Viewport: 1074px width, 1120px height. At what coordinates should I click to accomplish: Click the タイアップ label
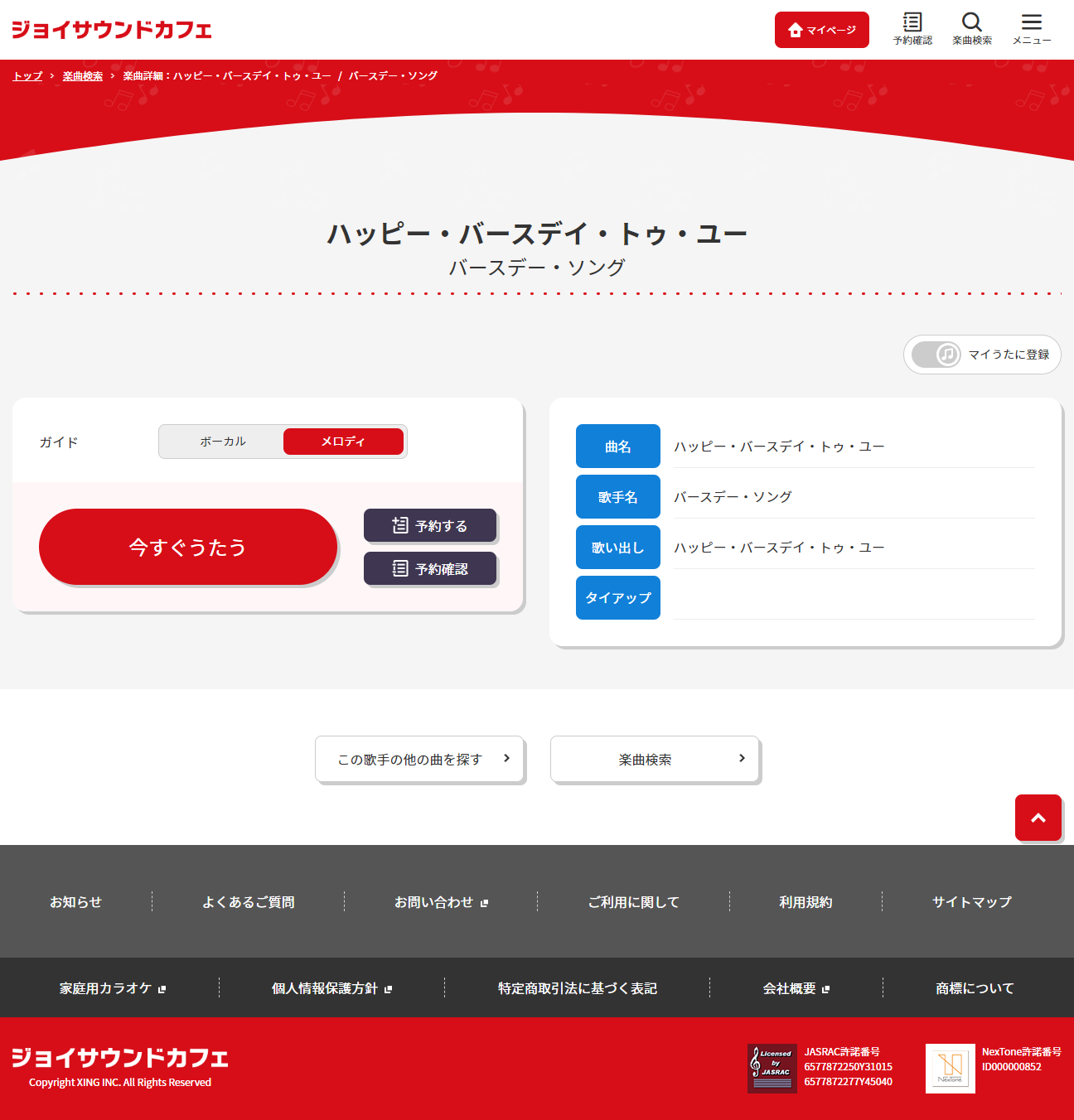point(618,598)
